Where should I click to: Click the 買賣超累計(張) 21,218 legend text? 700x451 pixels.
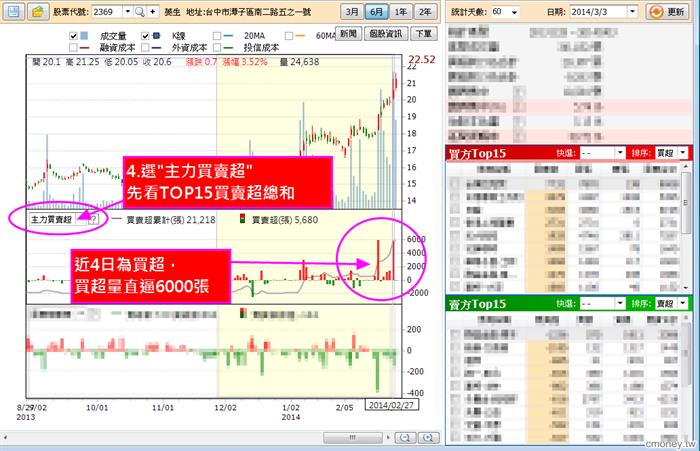(x=171, y=220)
